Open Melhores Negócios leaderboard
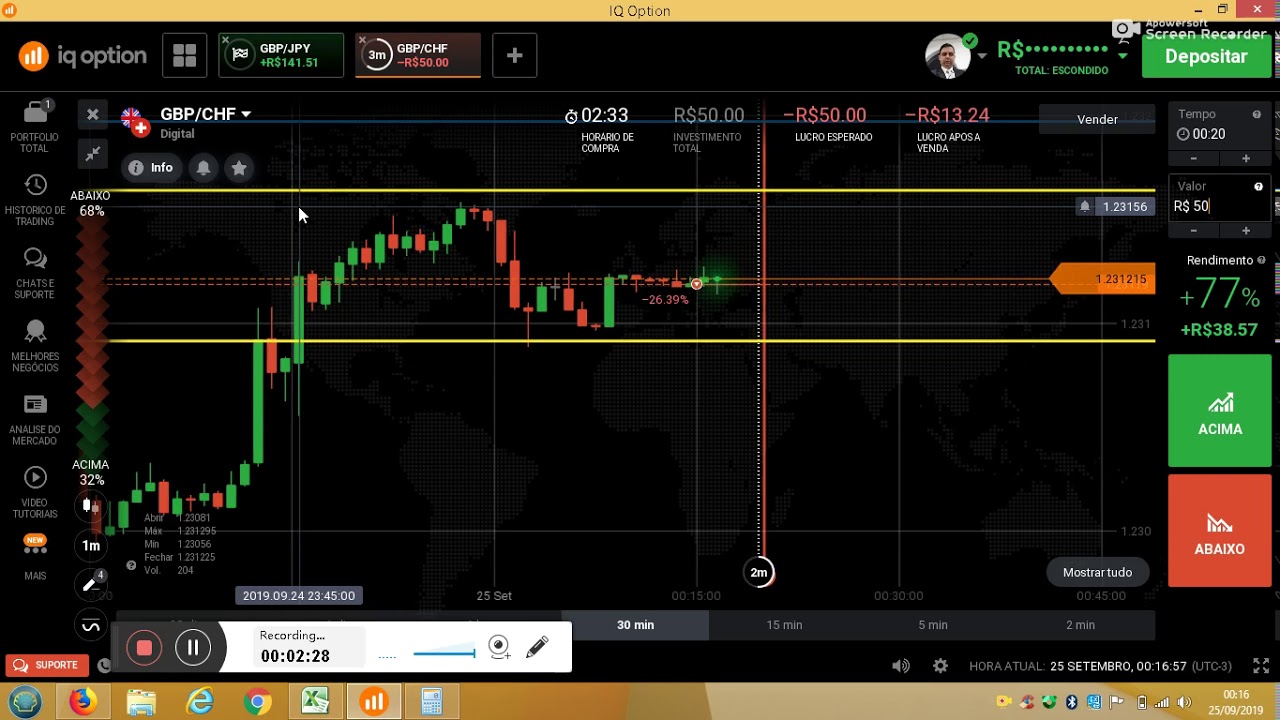This screenshot has height=720, width=1280. 35,346
